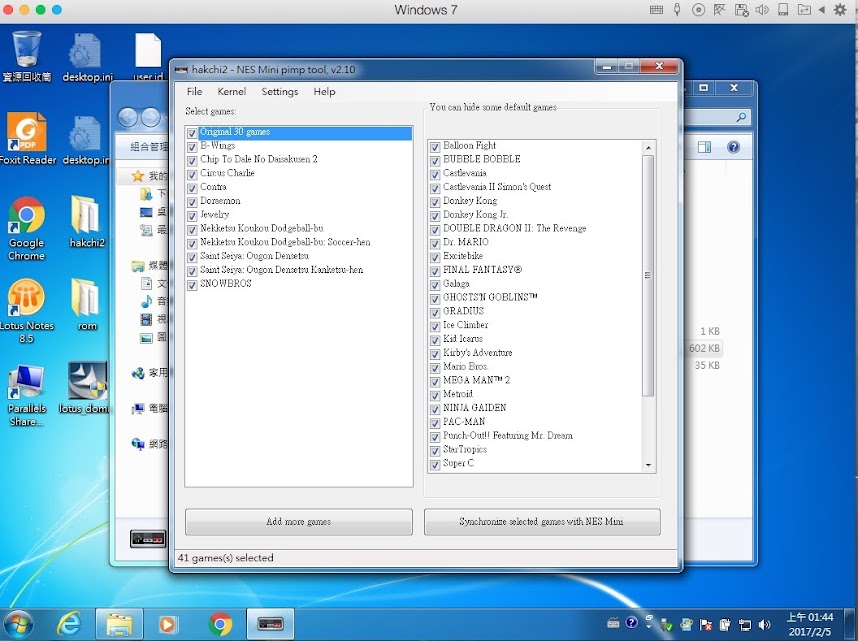Uncheck the Super C checkbox
858x641 pixels.
click(435, 465)
